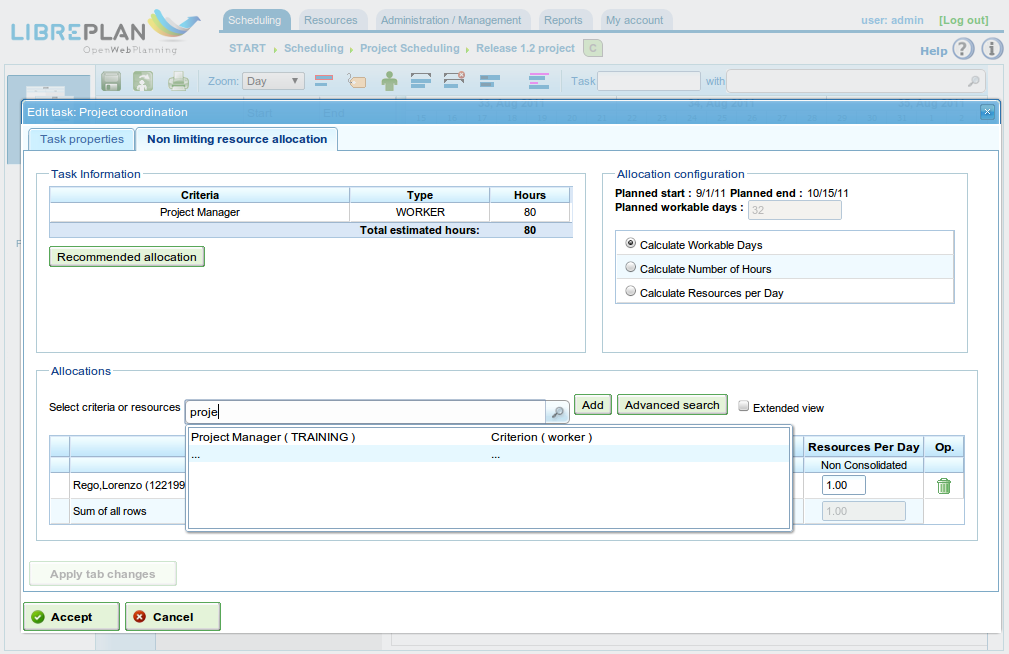1009x654 pixels.
Task: Click the Recommended allocation button
Action: 127,257
